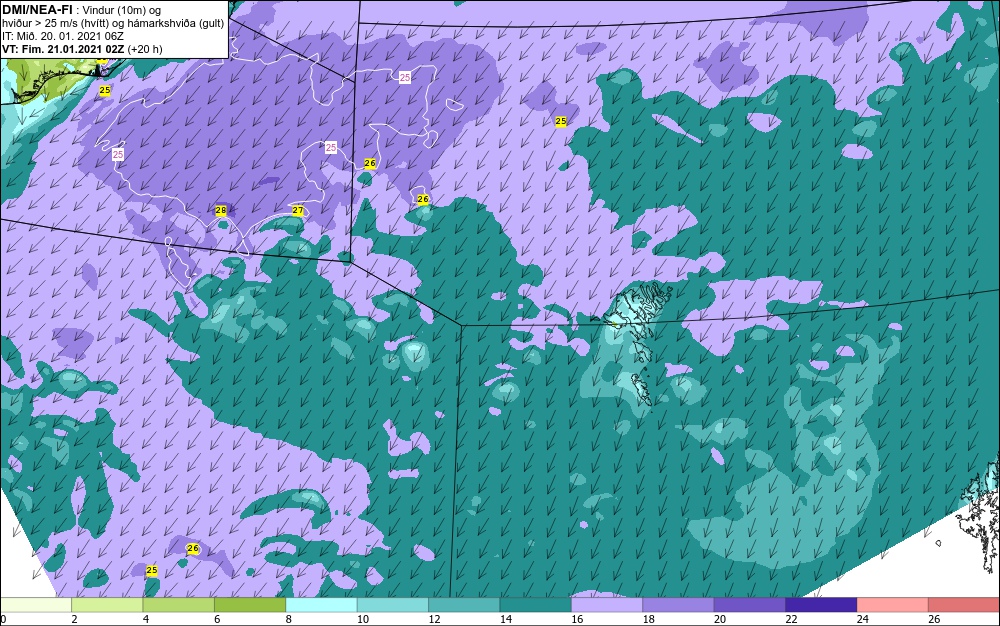Click the legend tick number 14
The image size is (1000, 626).
tap(506, 619)
